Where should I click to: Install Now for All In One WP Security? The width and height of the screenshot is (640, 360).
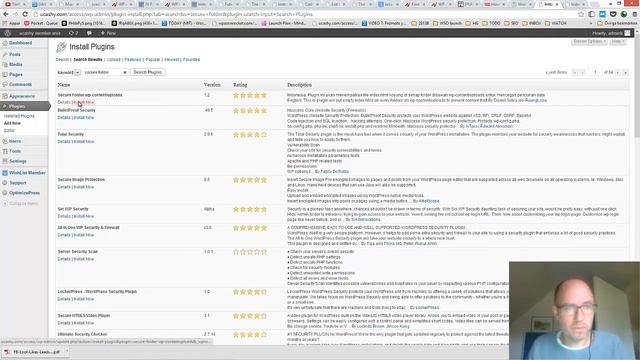tap(84, 235)
